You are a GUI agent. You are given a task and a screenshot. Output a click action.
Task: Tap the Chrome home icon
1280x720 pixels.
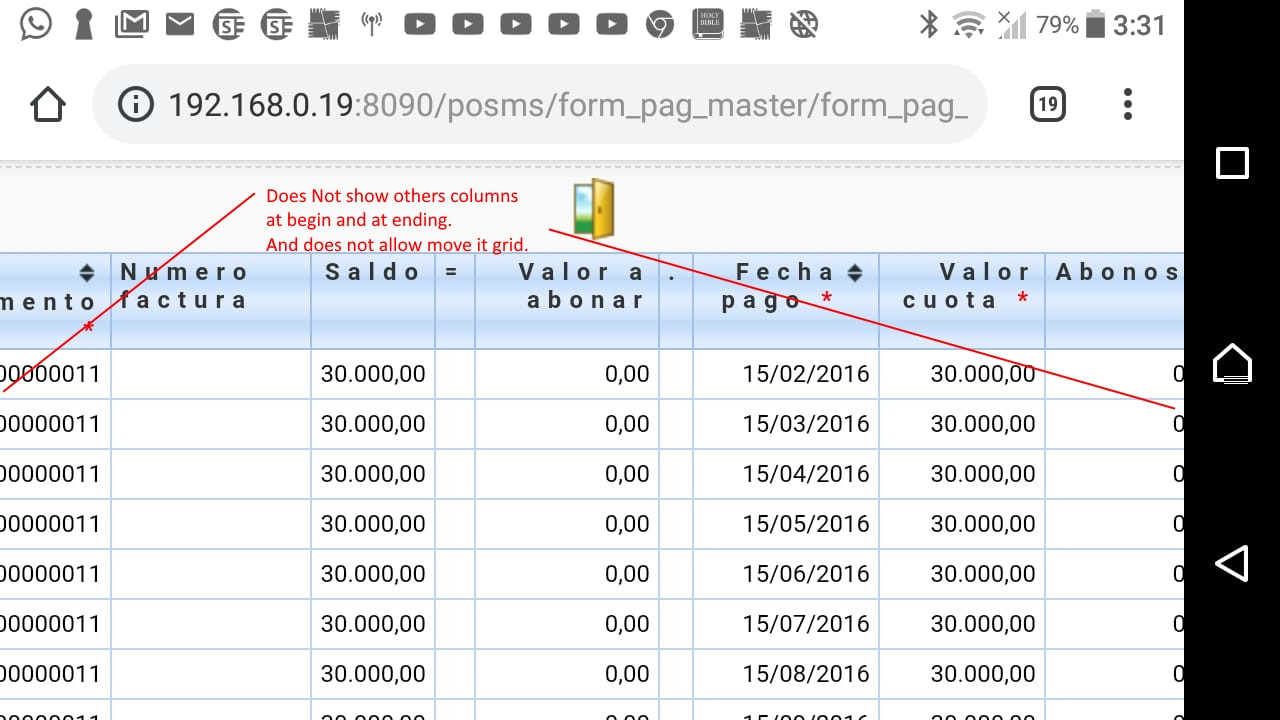[48, 104]
